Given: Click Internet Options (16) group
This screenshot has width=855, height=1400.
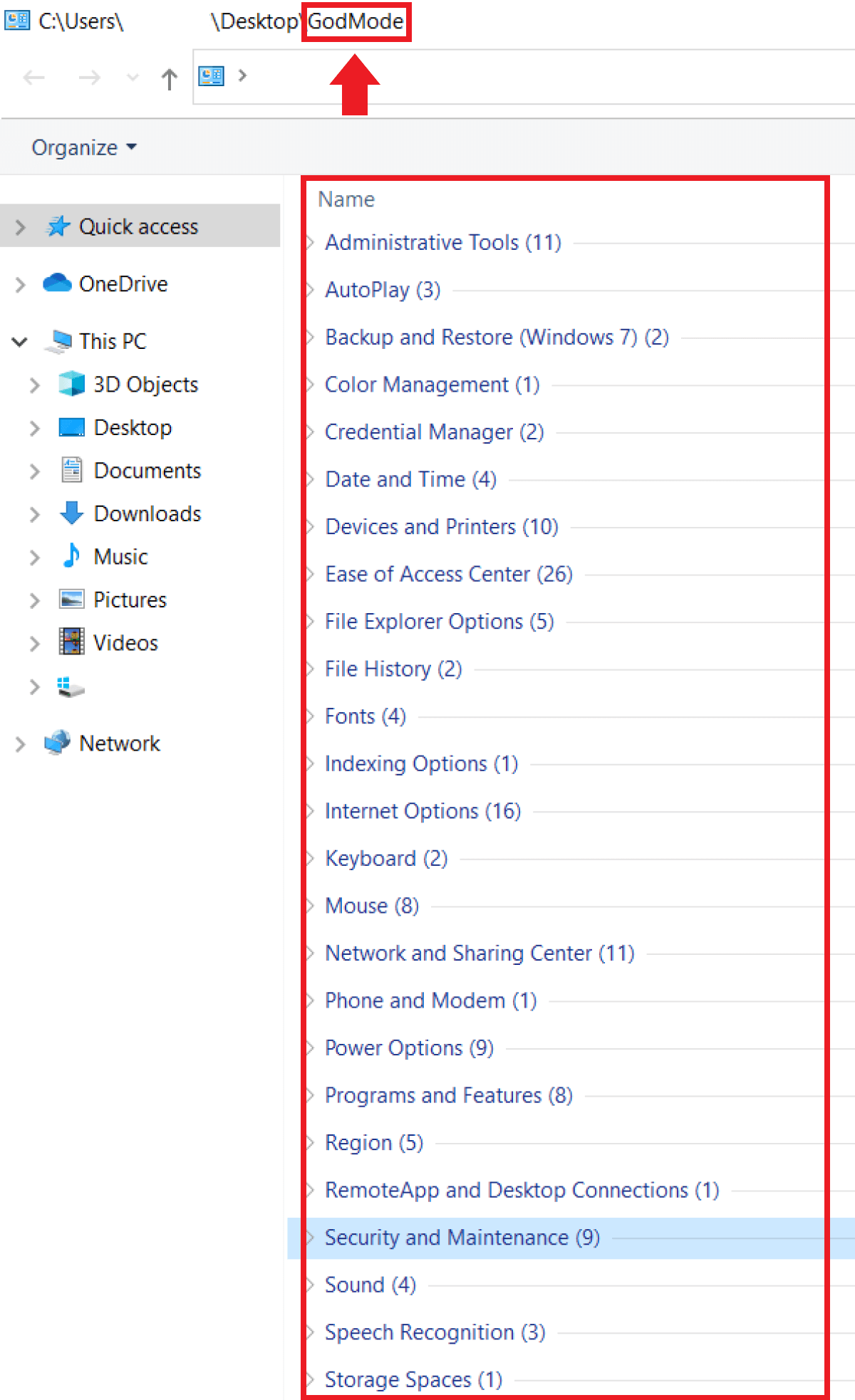Looking at the screenshot, I should coord(423,811).
